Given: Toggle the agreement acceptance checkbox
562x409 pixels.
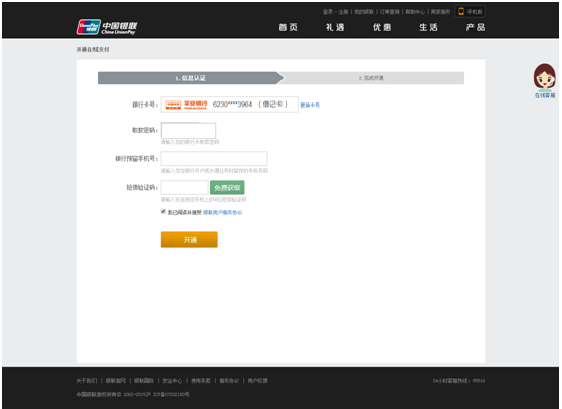Looking at the screenshot, I should pyautogui.click(x=163, y=211).
